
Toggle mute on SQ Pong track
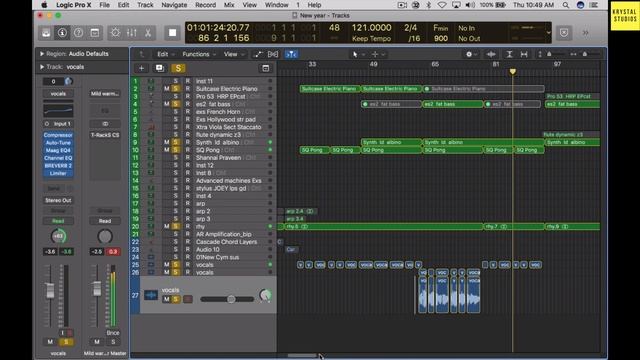[167, 150]
